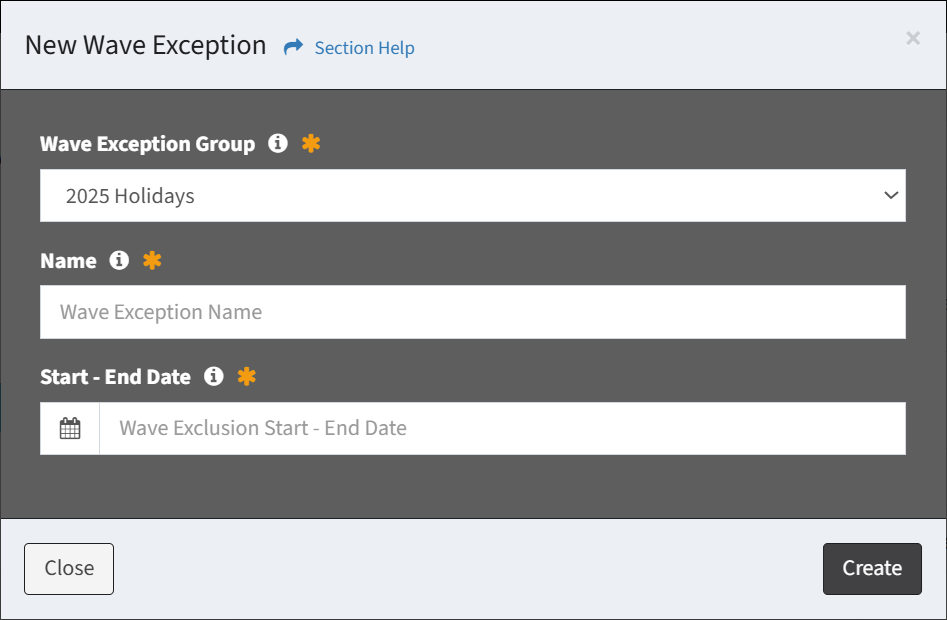
Task: Click the Section Help arrow icon
Action: click(x=293, y=47)
